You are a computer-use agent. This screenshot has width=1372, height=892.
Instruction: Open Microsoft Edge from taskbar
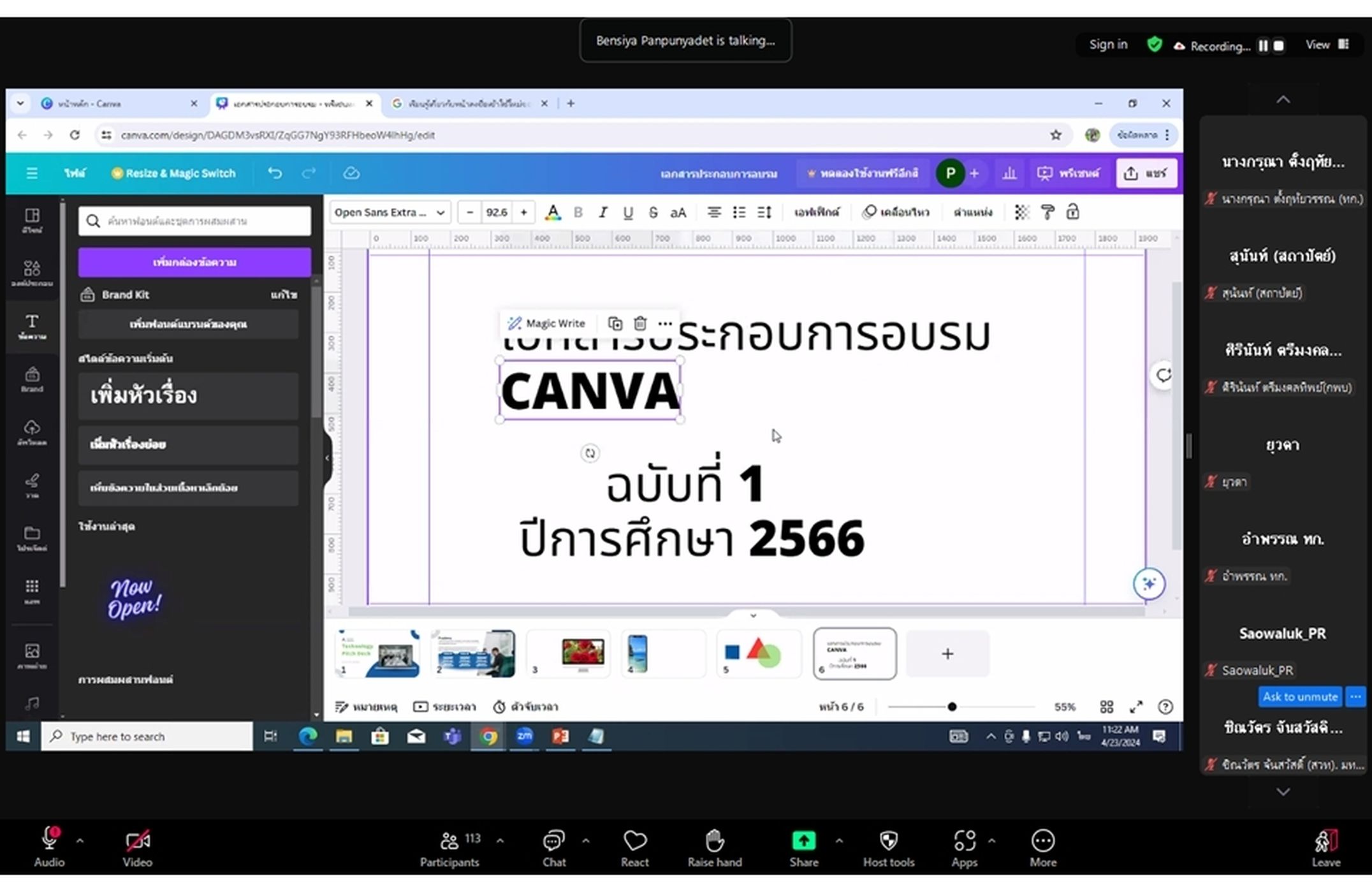pyautogui.click(x=308, y=736)
